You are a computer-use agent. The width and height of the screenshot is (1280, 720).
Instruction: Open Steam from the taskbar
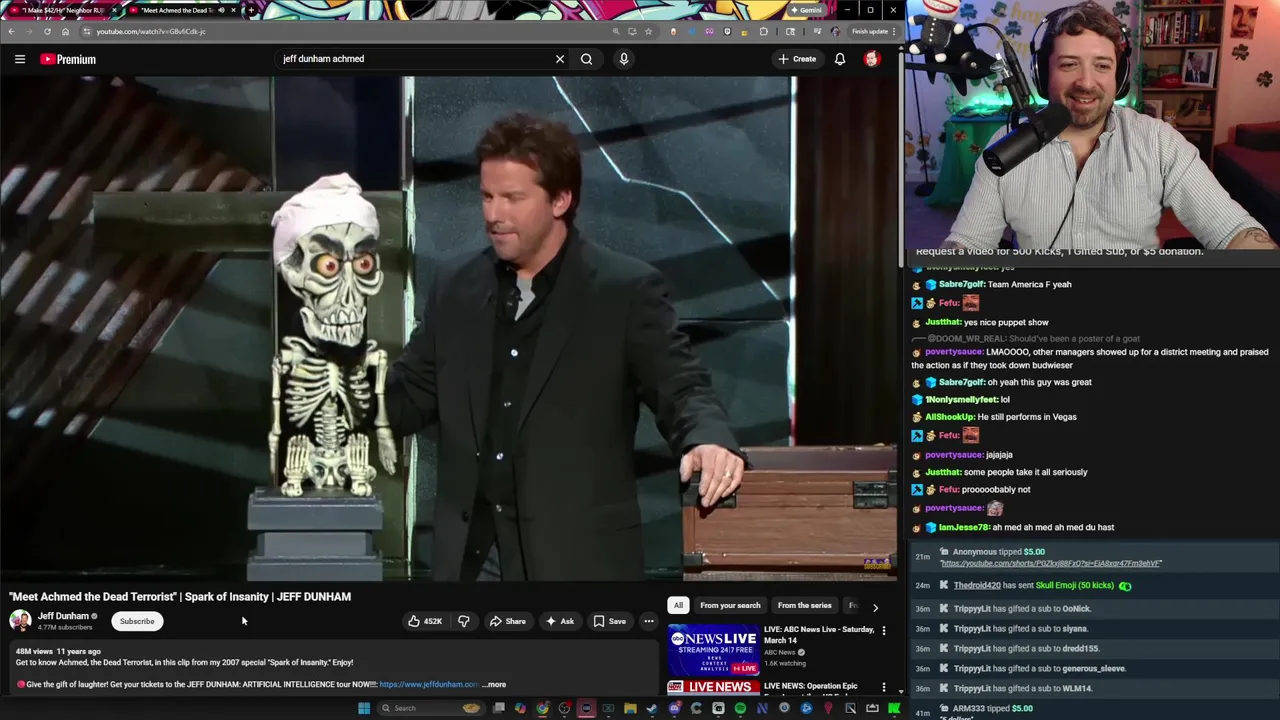pyautogui.click(x=652, y=708)
